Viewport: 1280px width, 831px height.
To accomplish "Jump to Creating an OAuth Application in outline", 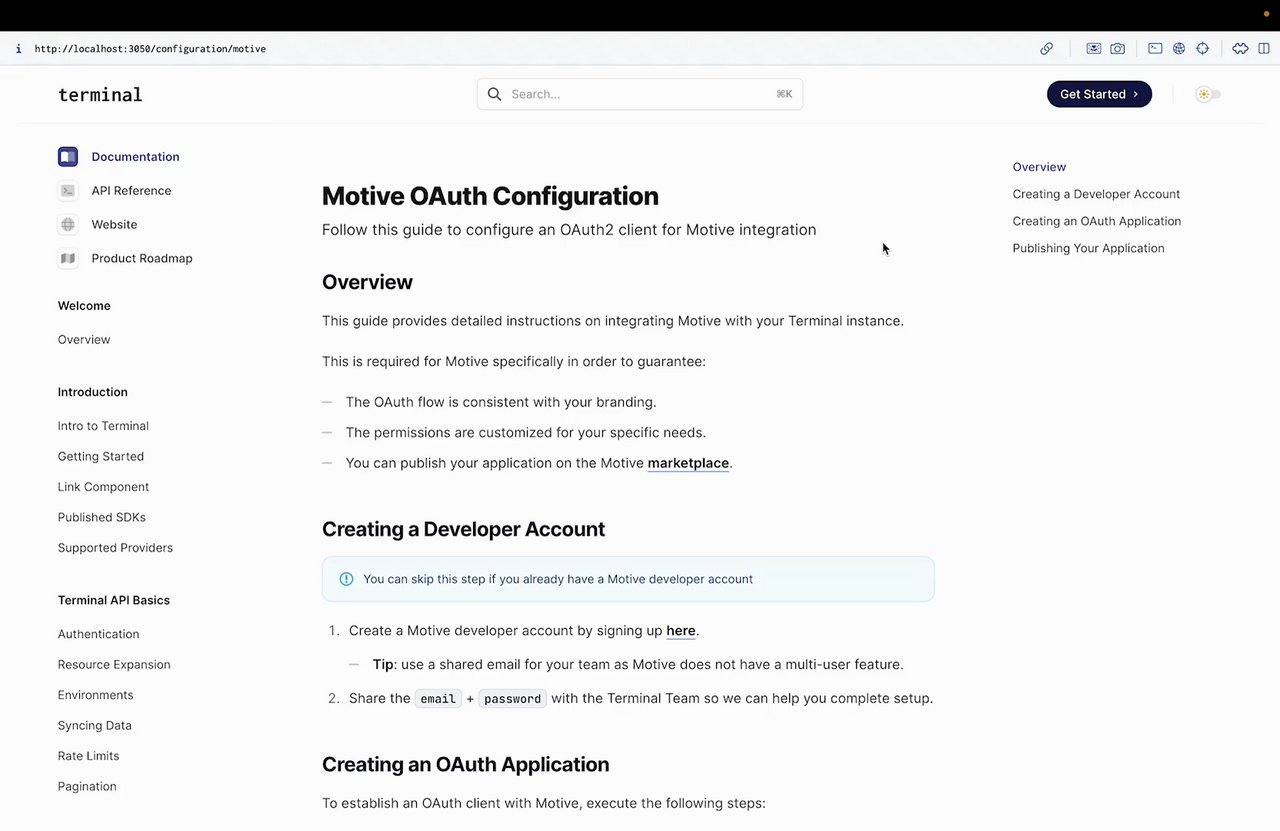I will tap(1096, 221).
